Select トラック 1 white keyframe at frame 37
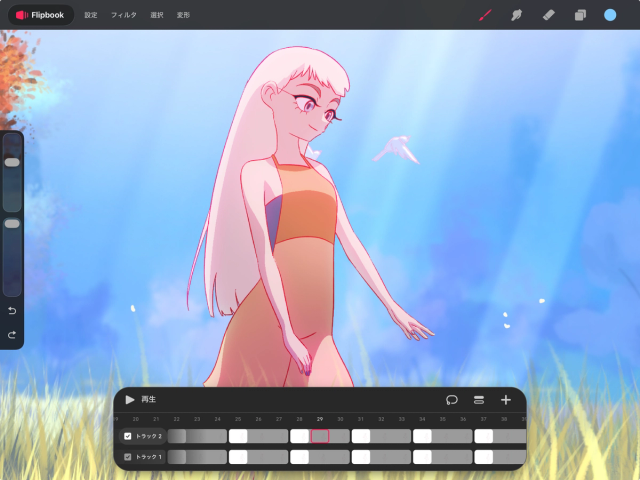Screen dimensions: 640x480 click(484, 457)
